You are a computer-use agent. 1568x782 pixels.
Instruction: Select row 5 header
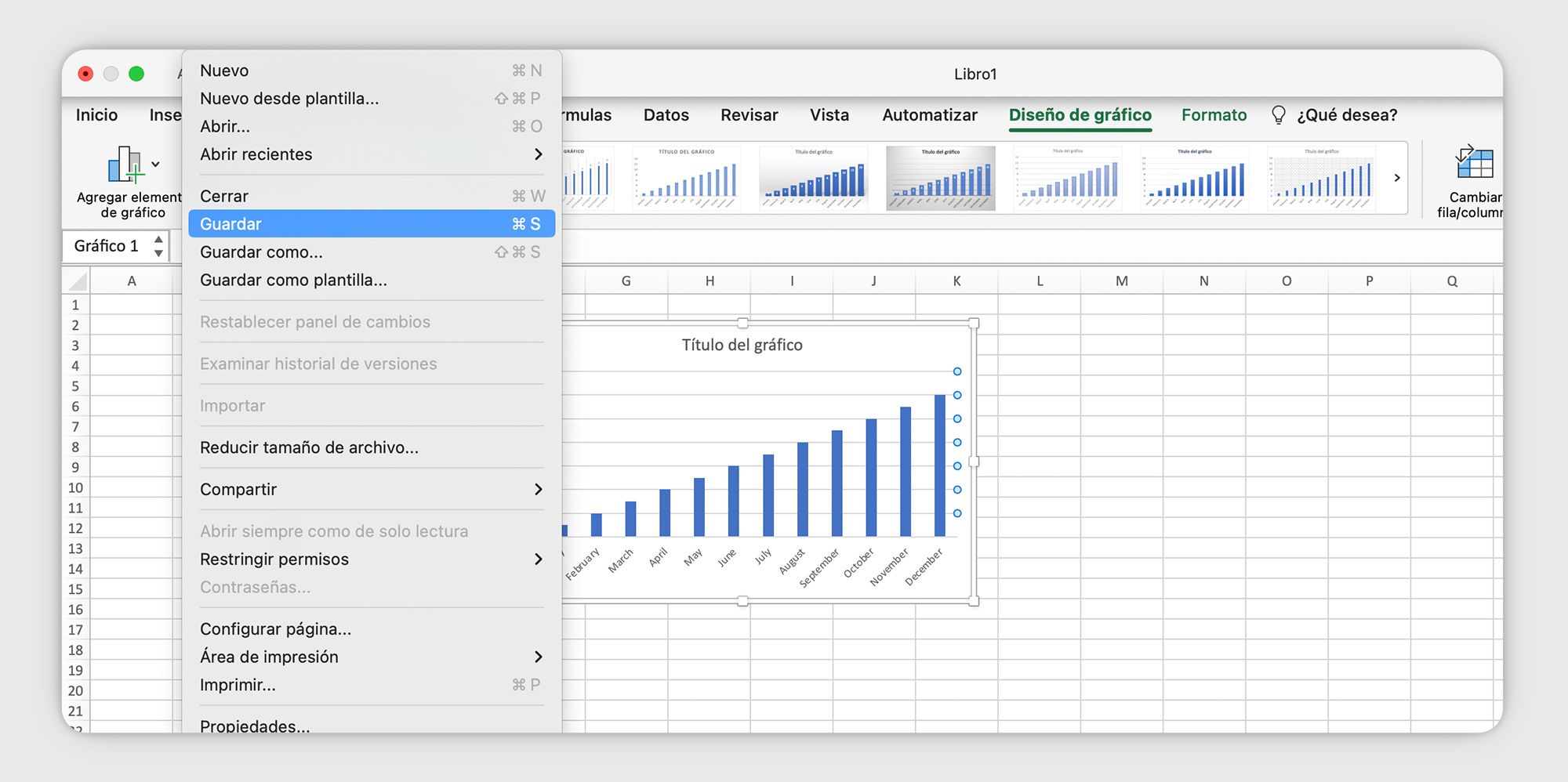point(75,386)
